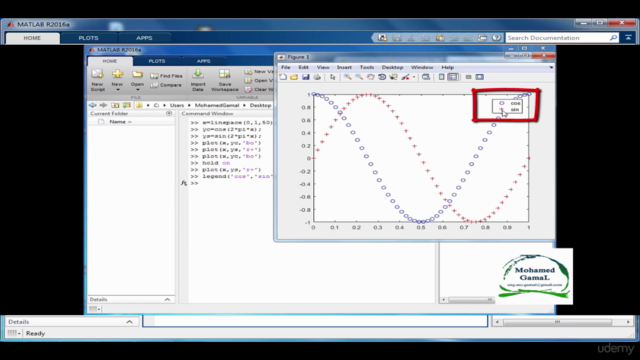The image size is (640, 360).
Task: Click the fx function browser icon
Action: 184,183
